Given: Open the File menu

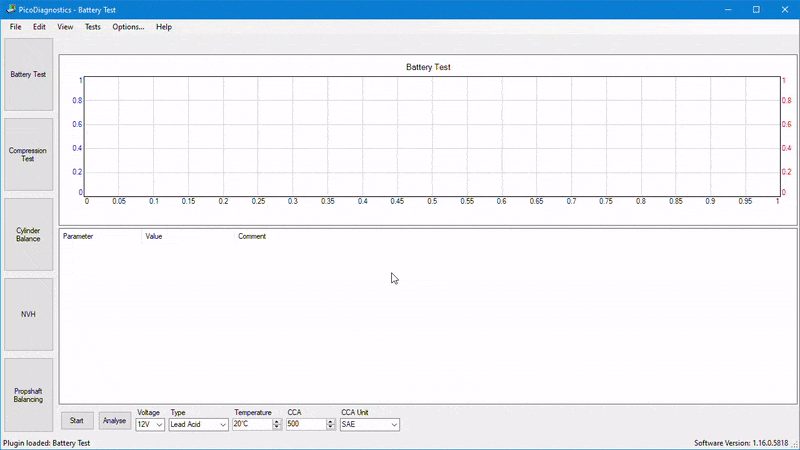Looking at the screenshot, I should [15, 27].
